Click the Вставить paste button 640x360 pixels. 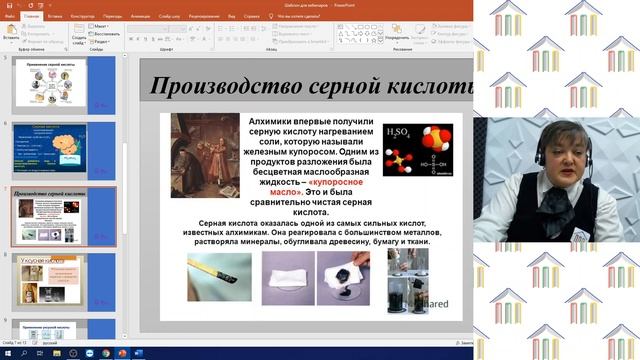click(11, 33)
